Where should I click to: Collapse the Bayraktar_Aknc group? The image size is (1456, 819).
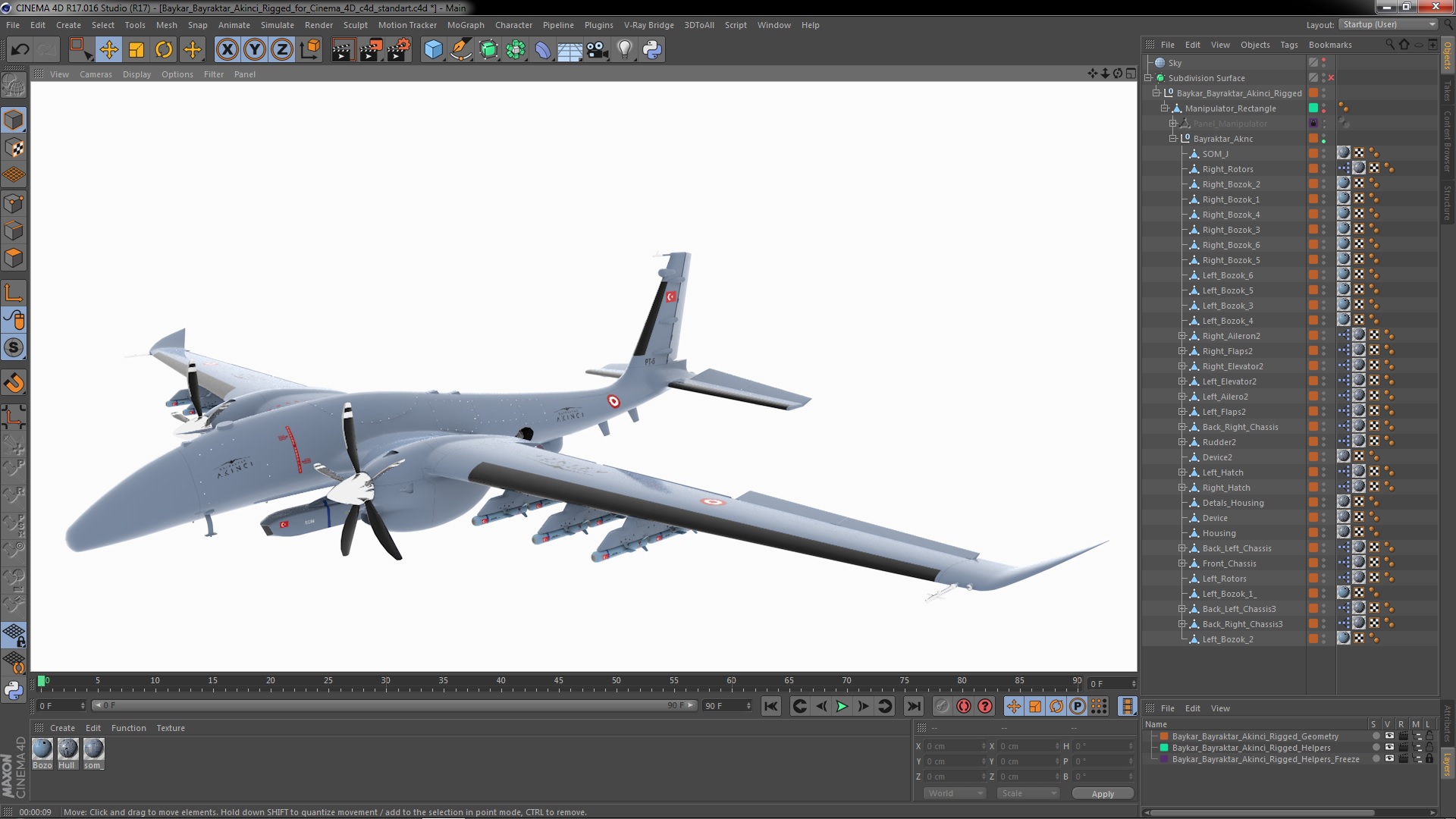coord(1173,139)
